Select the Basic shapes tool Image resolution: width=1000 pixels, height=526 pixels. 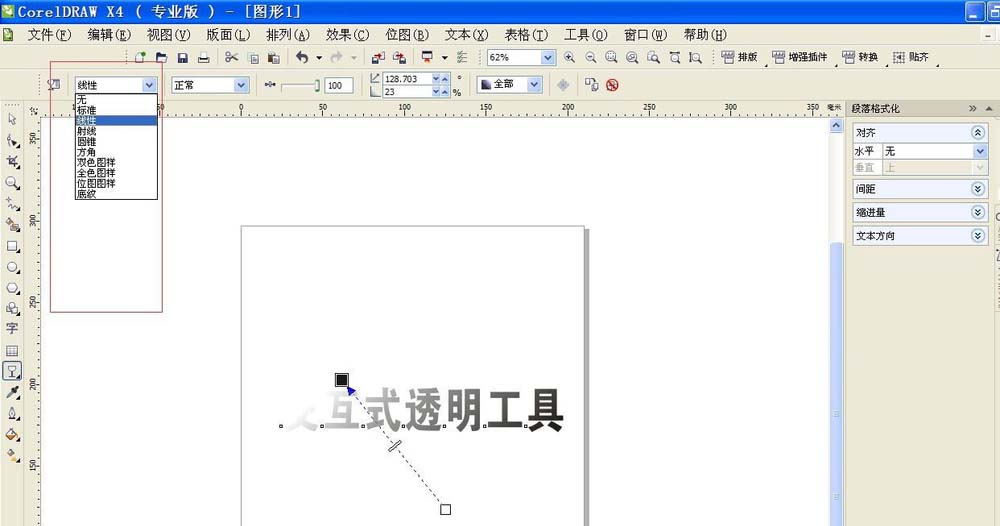point(12,309)
